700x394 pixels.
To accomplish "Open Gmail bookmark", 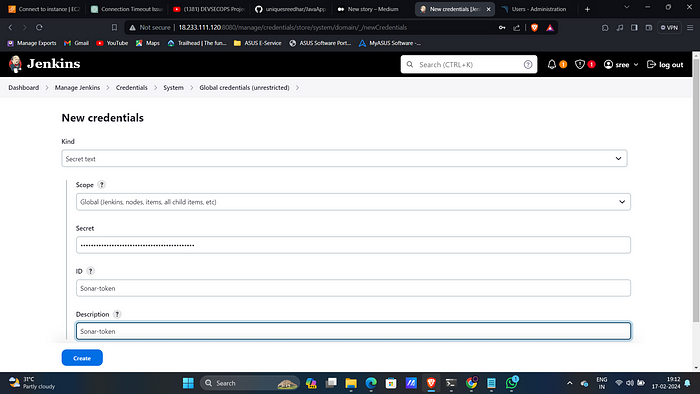I will (x=76, y=43).
